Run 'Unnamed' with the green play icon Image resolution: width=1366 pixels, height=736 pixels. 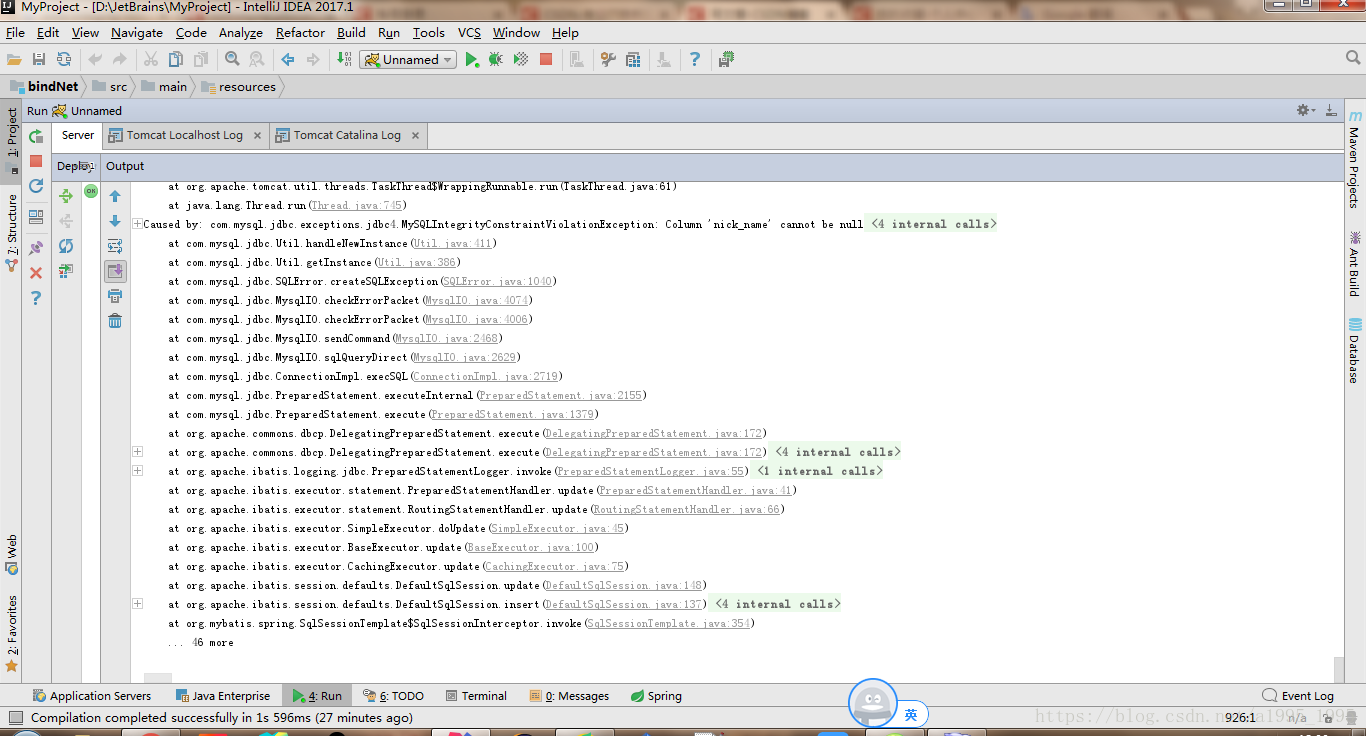coord(472,60)
